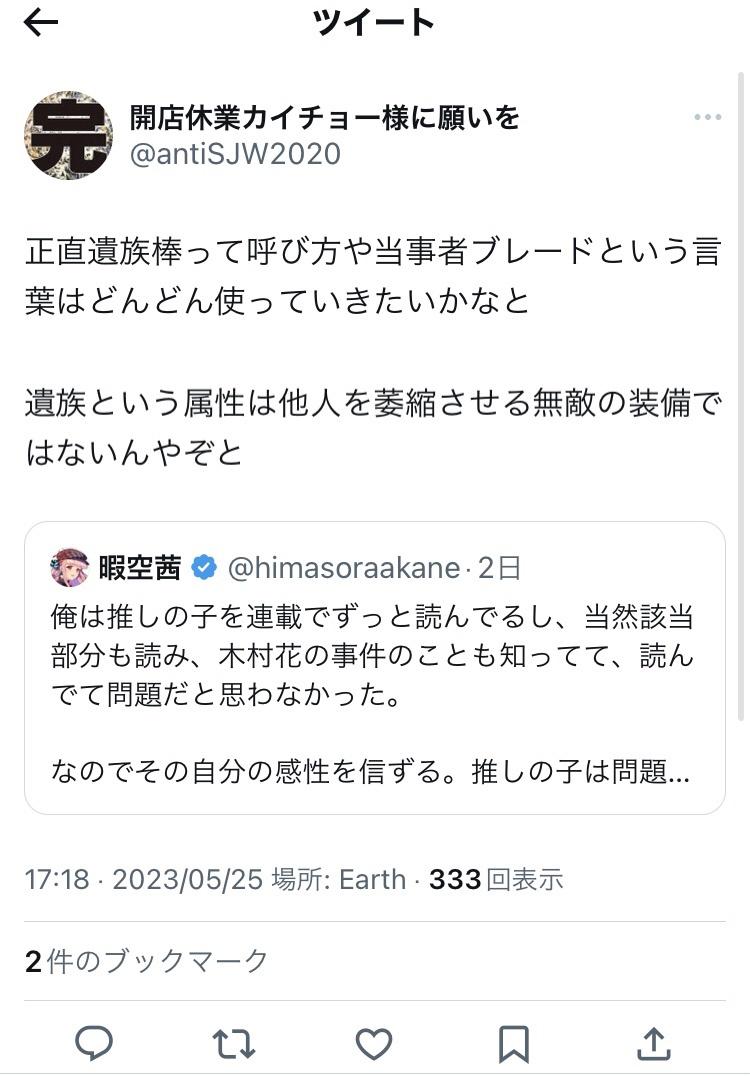The image size is (750, 1076).
Task: Open @himasoraakane handle in quote
Action: (x=344, y=568)
